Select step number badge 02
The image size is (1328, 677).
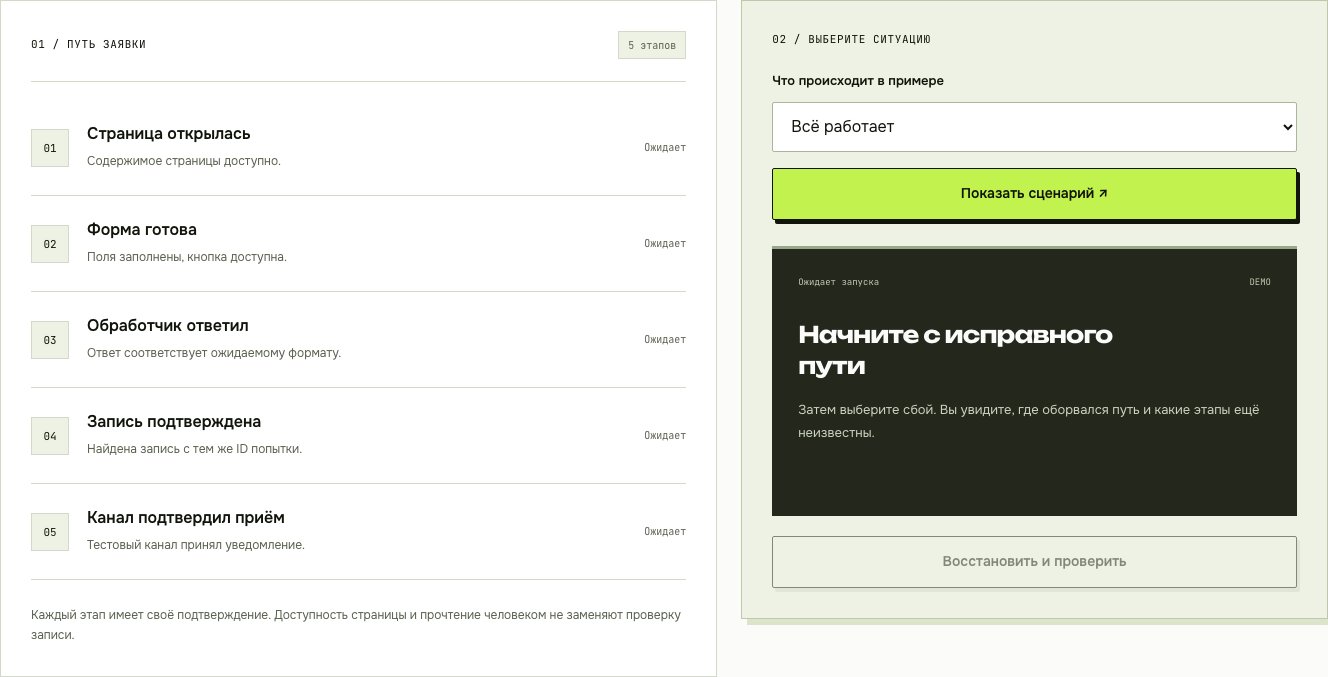(50, 244)
